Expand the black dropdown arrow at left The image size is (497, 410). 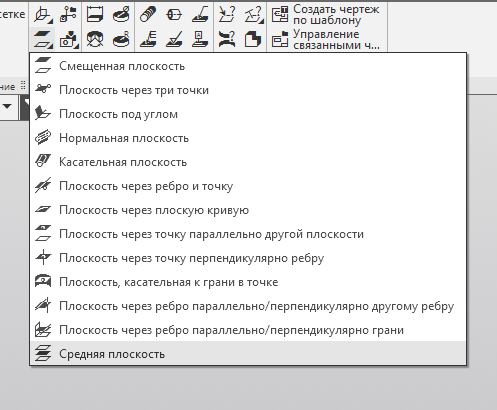tap(7, 106)
